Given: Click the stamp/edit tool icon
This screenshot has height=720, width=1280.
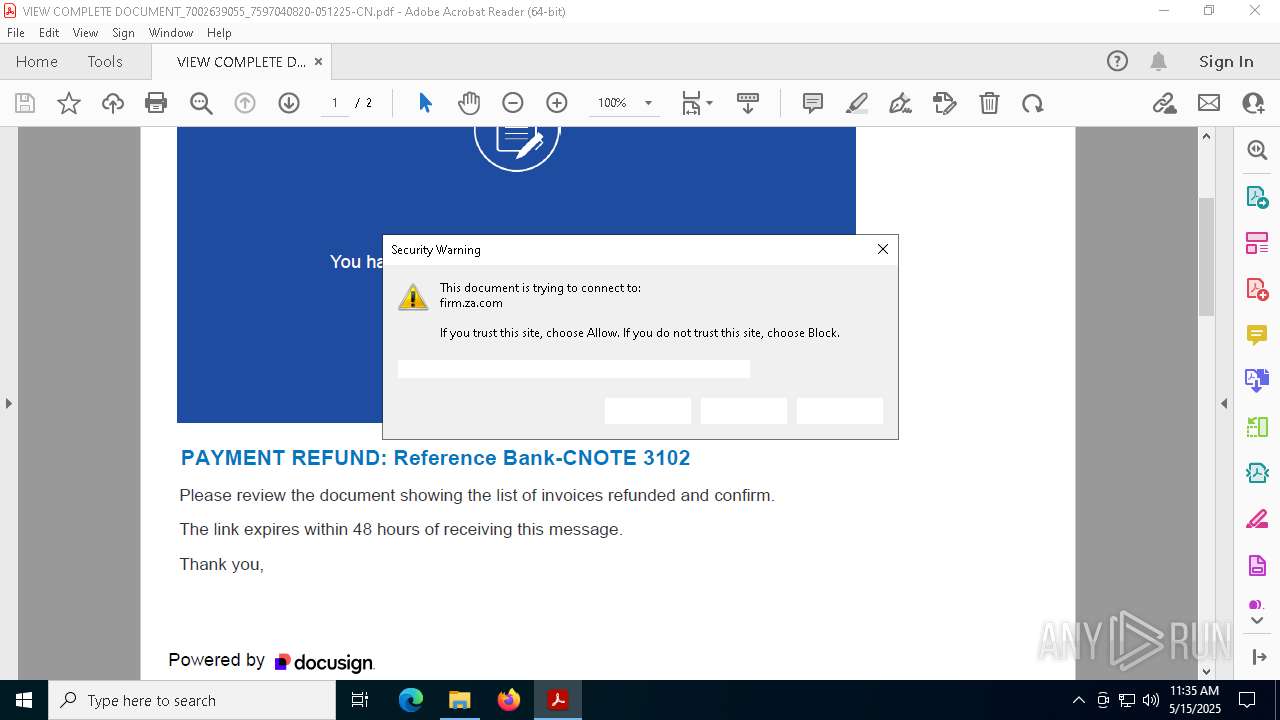Looking at the screenshot, I should [x=945, y=103].
